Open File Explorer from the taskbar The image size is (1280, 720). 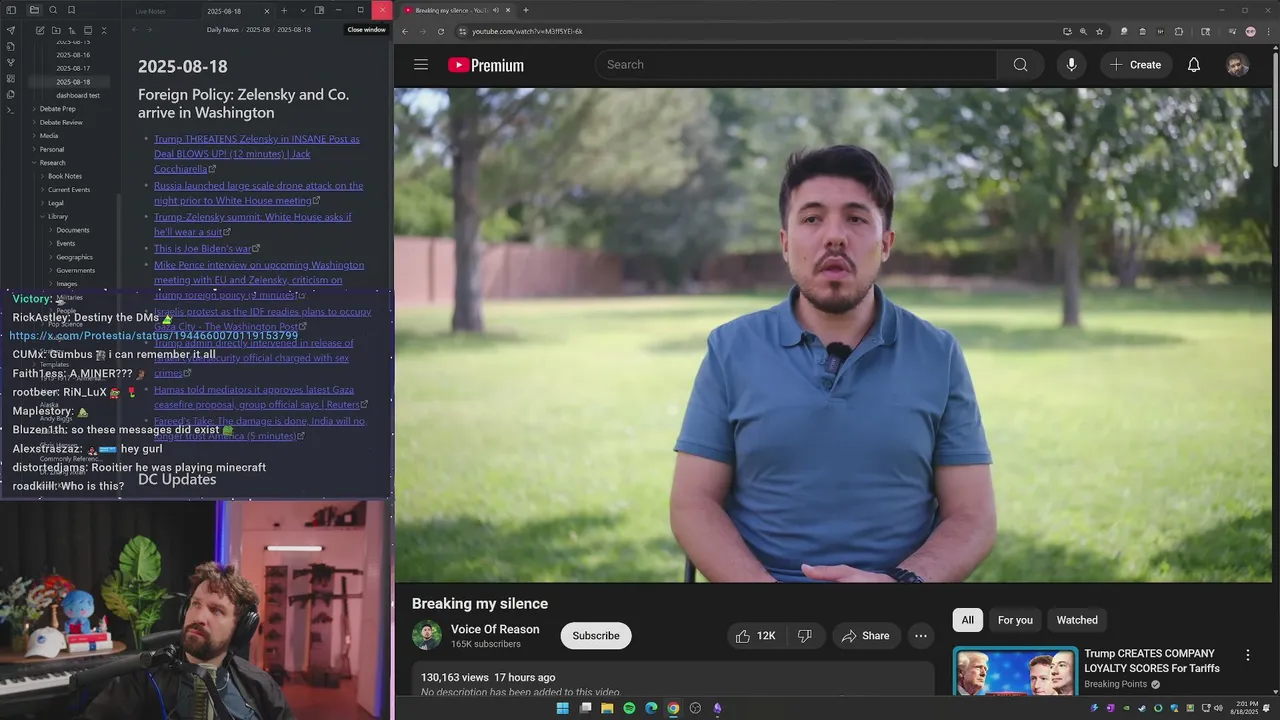coord(607,708)
